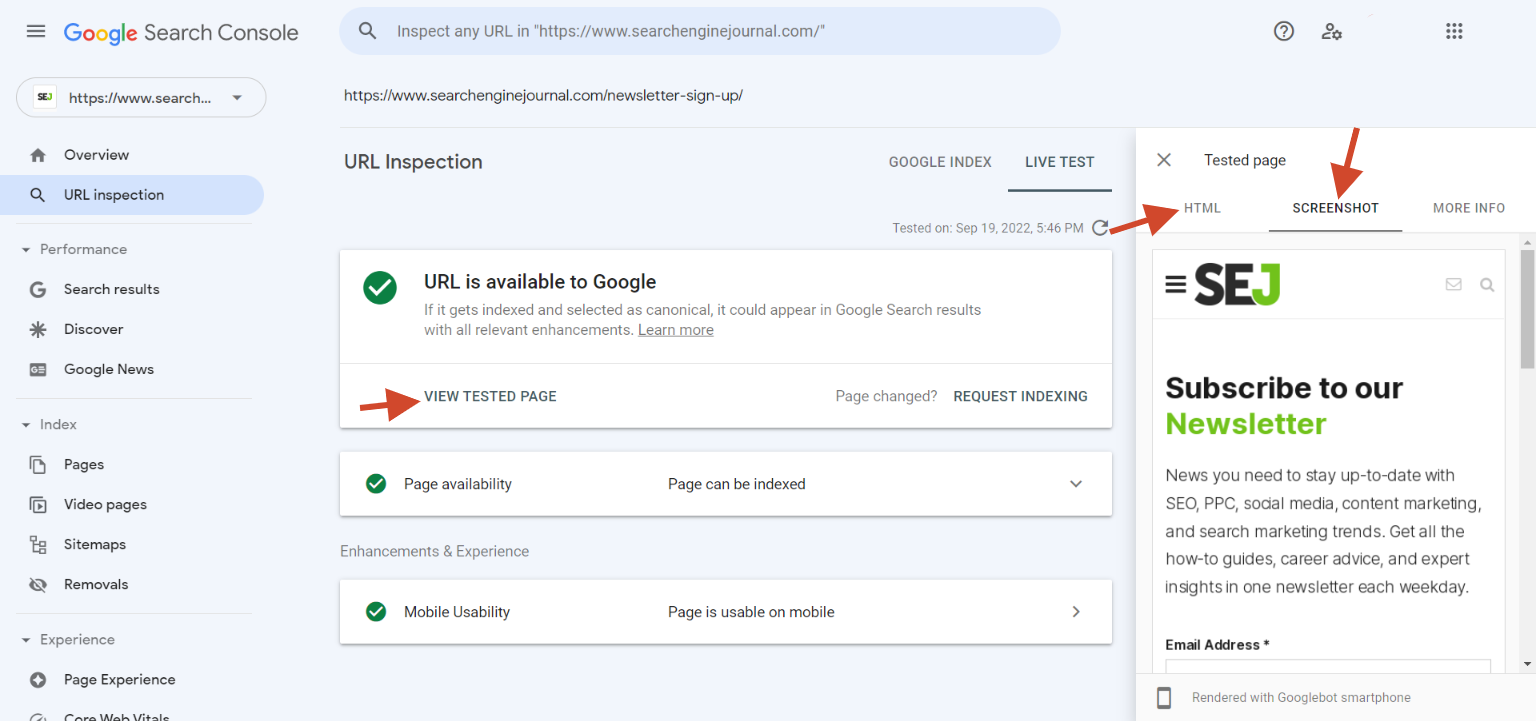This screenshot has width=1536, height=721.
Task: Click Request Indexing button
Action: pyautogui.click(x=1020, y=396)
